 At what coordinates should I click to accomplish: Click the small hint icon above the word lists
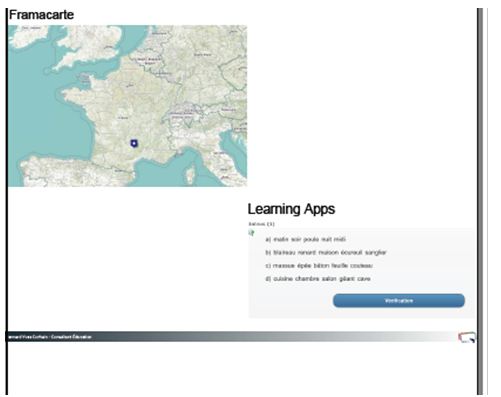pos(252,233)
